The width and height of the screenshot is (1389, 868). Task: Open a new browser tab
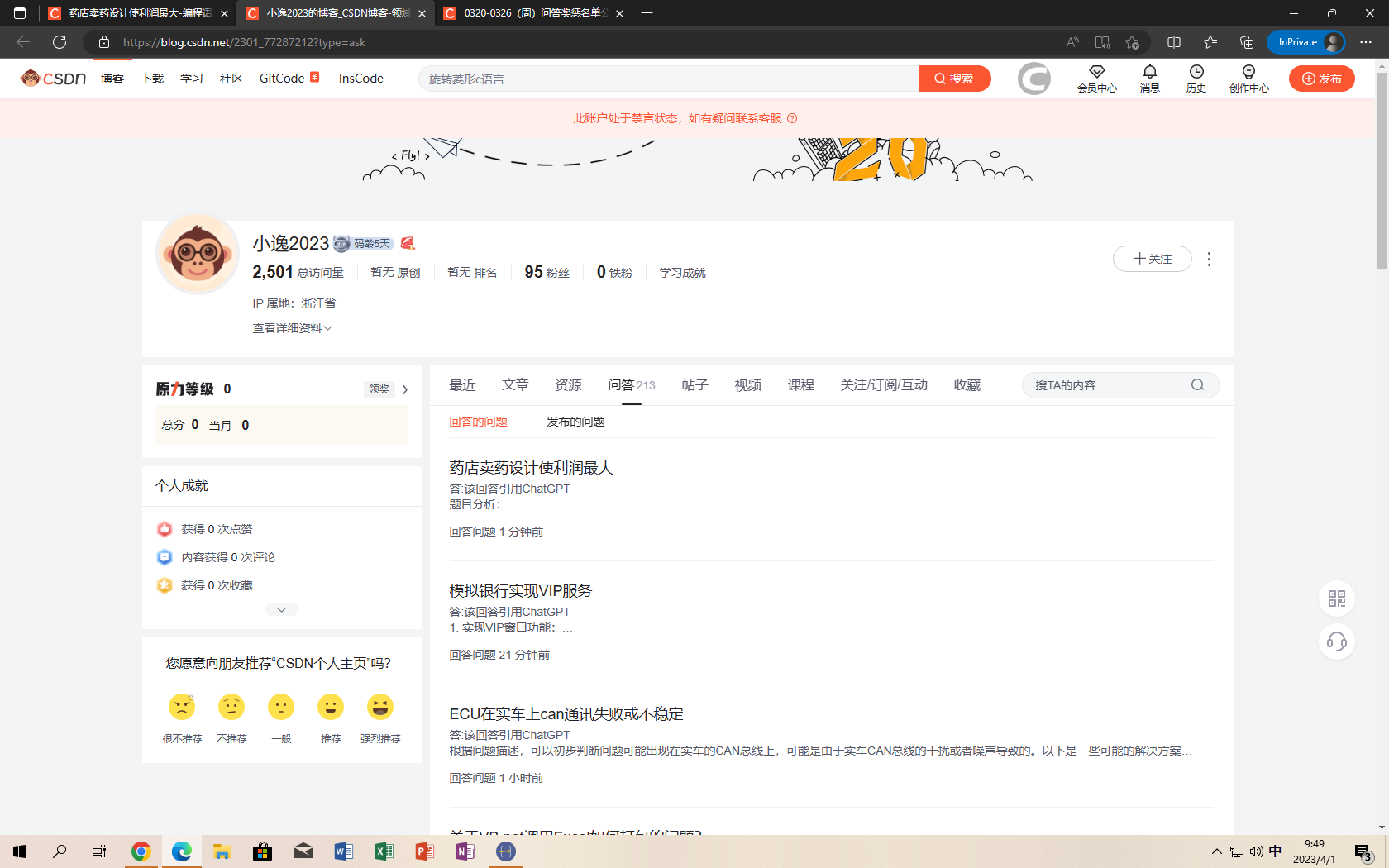[647, 13]
